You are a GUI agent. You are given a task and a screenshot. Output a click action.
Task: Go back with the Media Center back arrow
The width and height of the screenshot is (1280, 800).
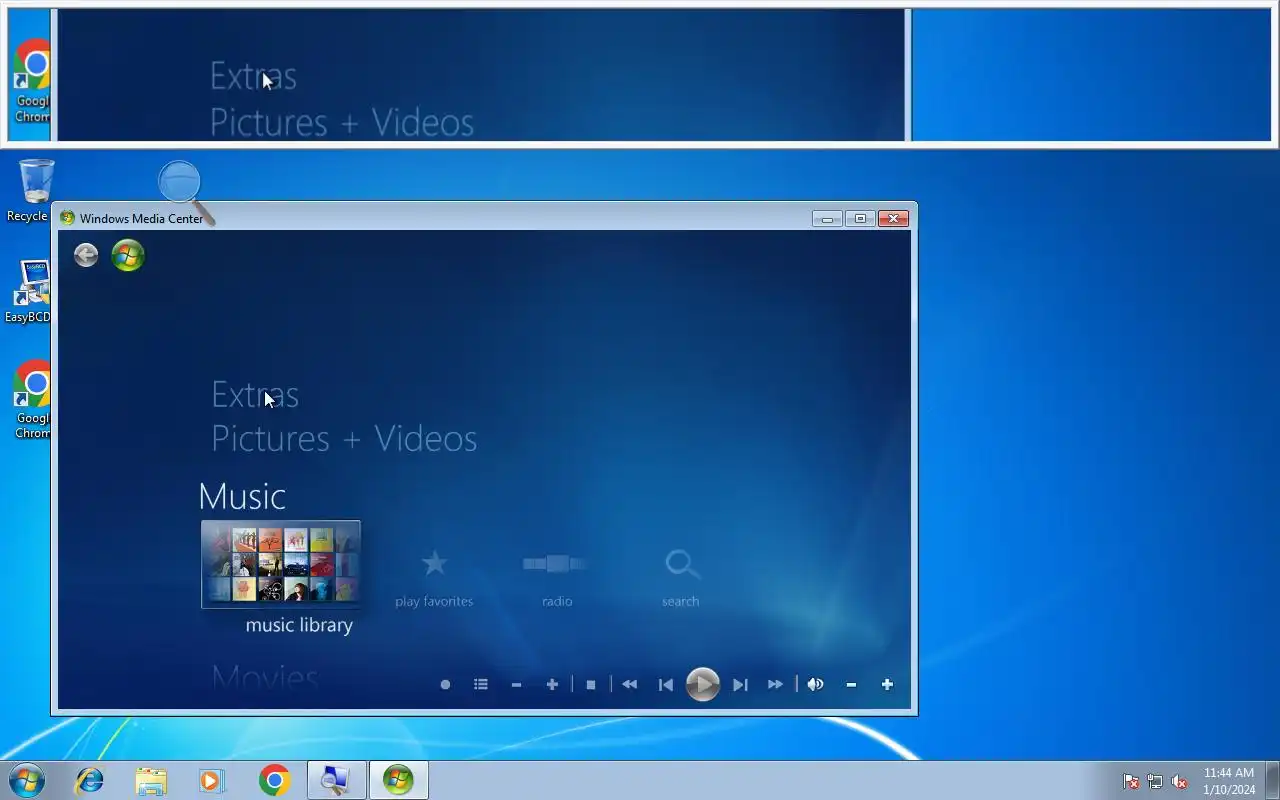(86, 255)
